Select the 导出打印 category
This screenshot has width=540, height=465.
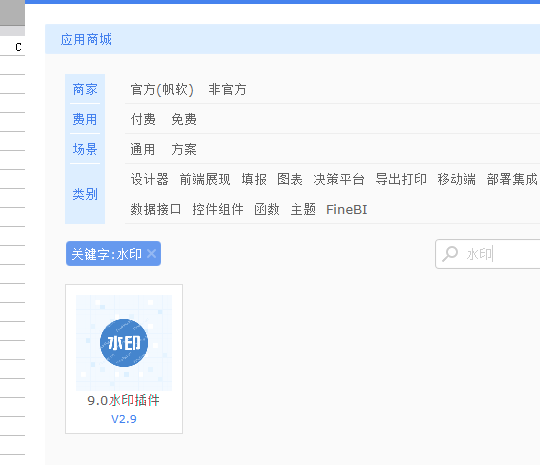click(401, 179)
